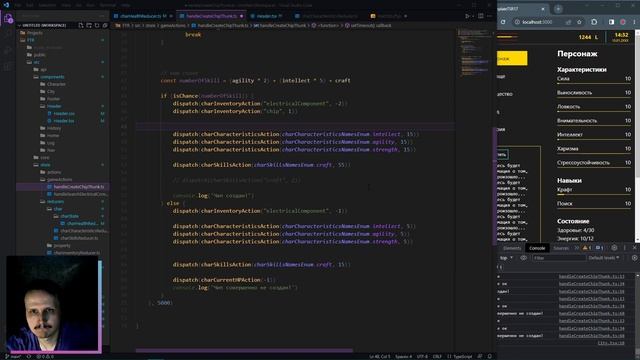The height and width of the screenshot is (360, 640).
Task: Click the New File icon in Explorer header
Action: (x=80, y=25)
